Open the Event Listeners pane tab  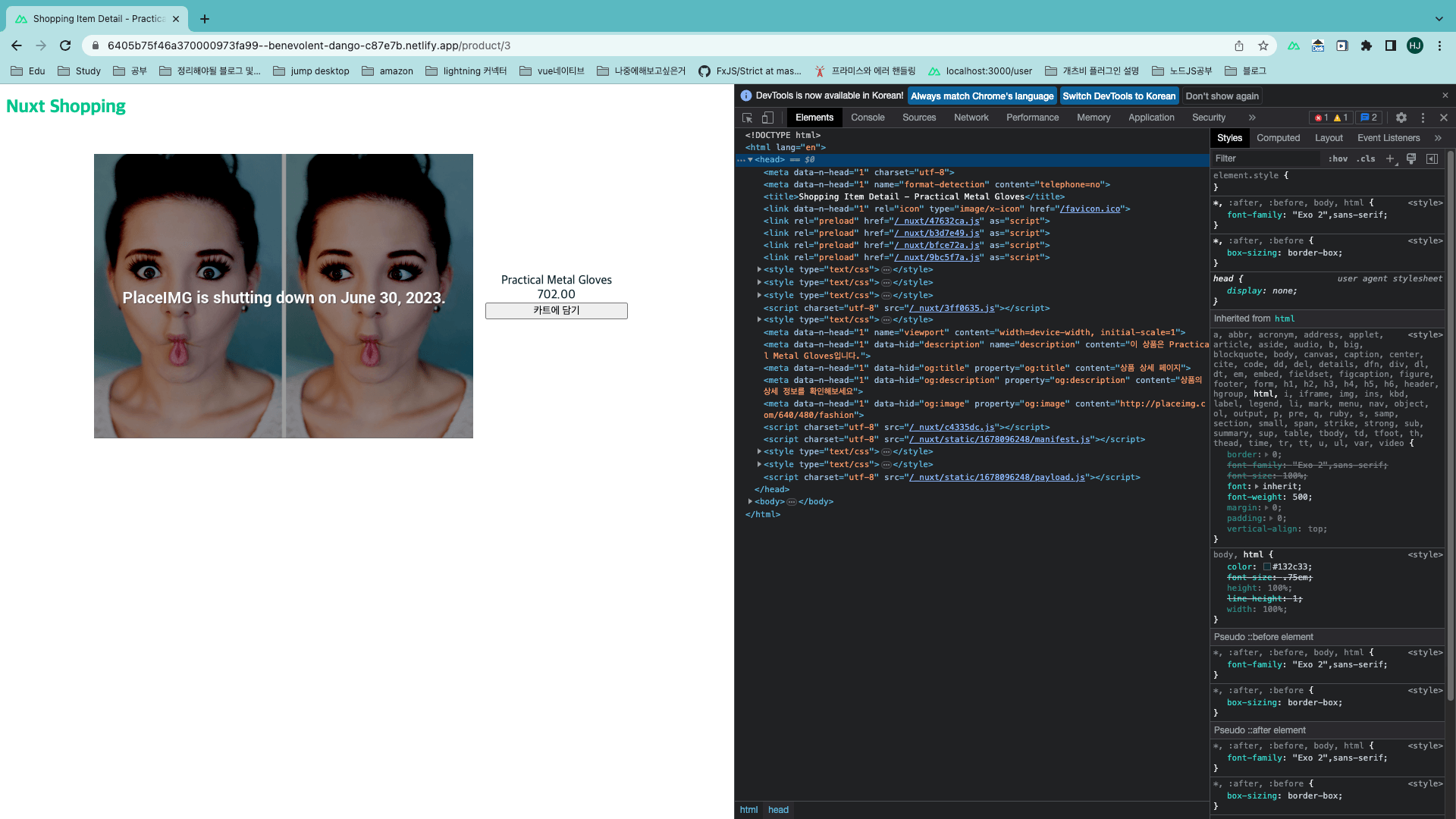[1389, 138]
